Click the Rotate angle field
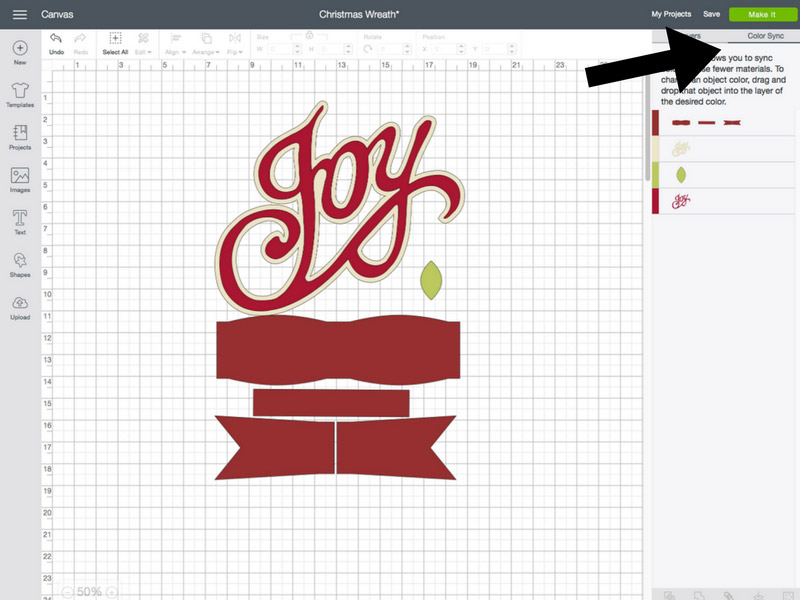 (x=389, y=49)
